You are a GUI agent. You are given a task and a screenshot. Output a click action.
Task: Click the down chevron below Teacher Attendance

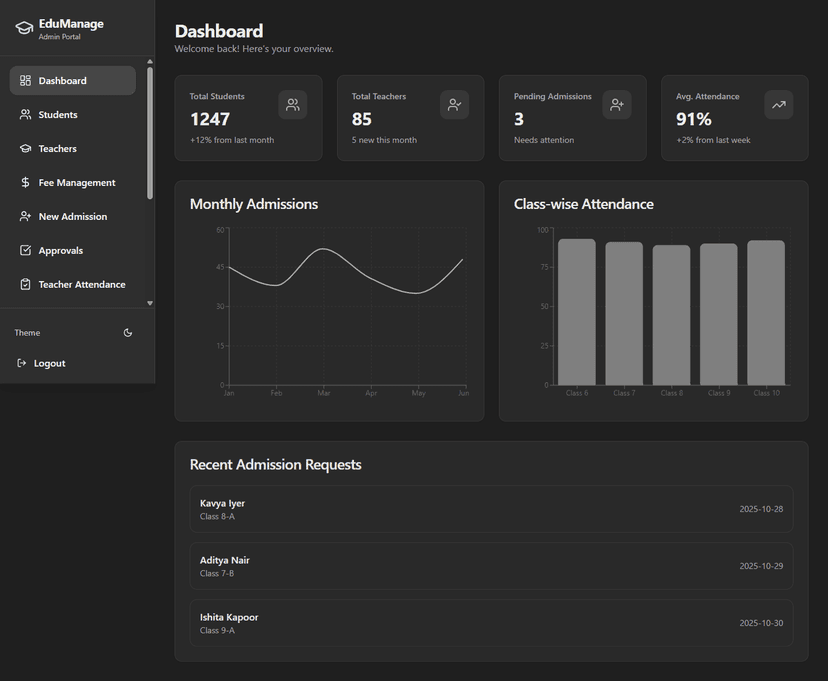(149, 302)
